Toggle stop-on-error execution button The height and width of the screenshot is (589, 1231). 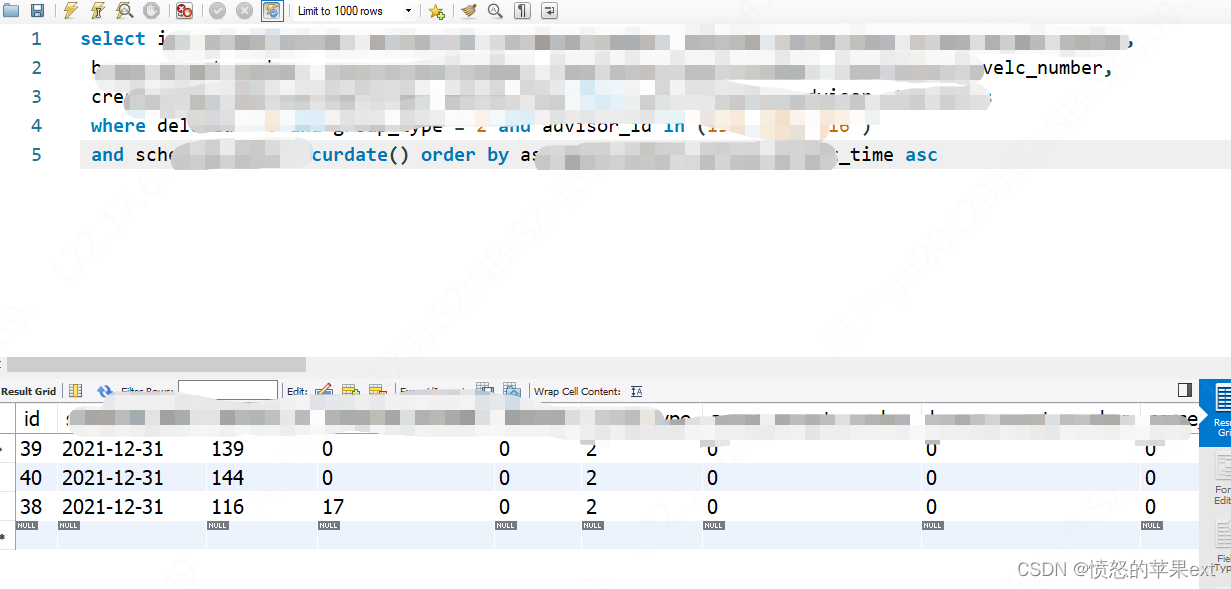point(184,11)
